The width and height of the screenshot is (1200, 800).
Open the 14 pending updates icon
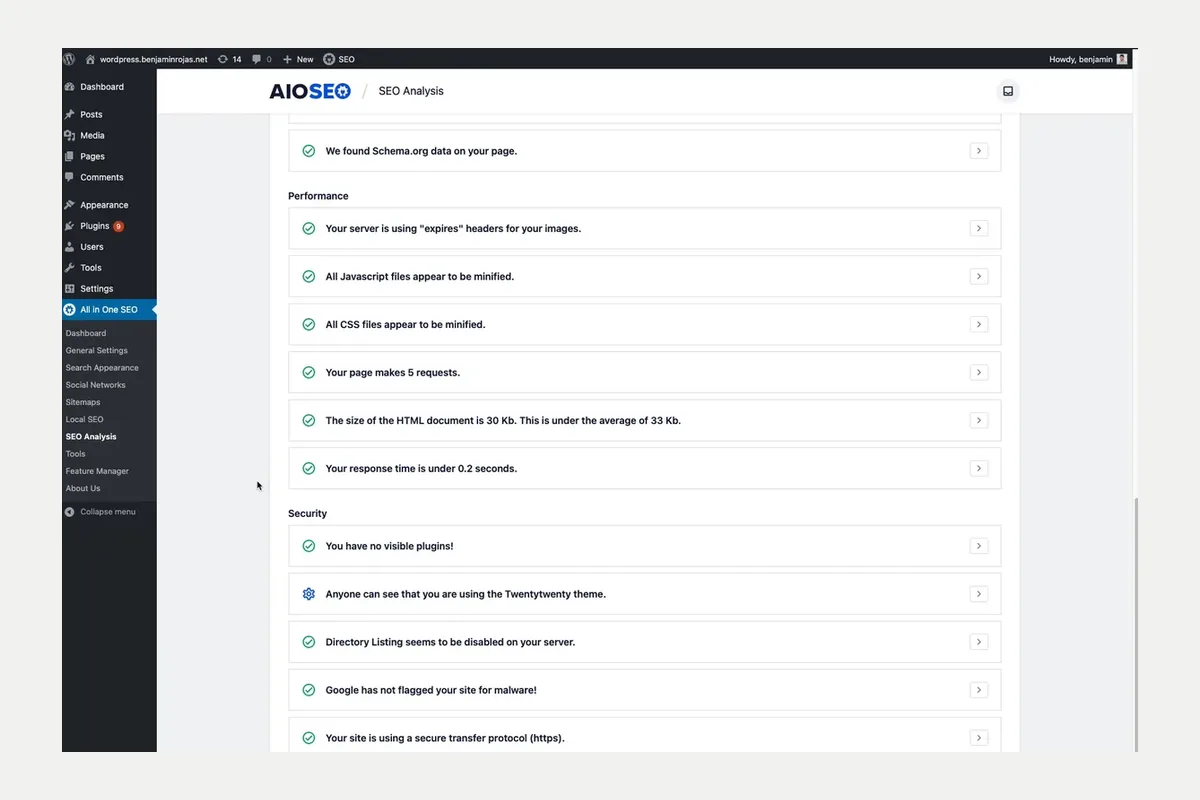click(x=222, y=59)
